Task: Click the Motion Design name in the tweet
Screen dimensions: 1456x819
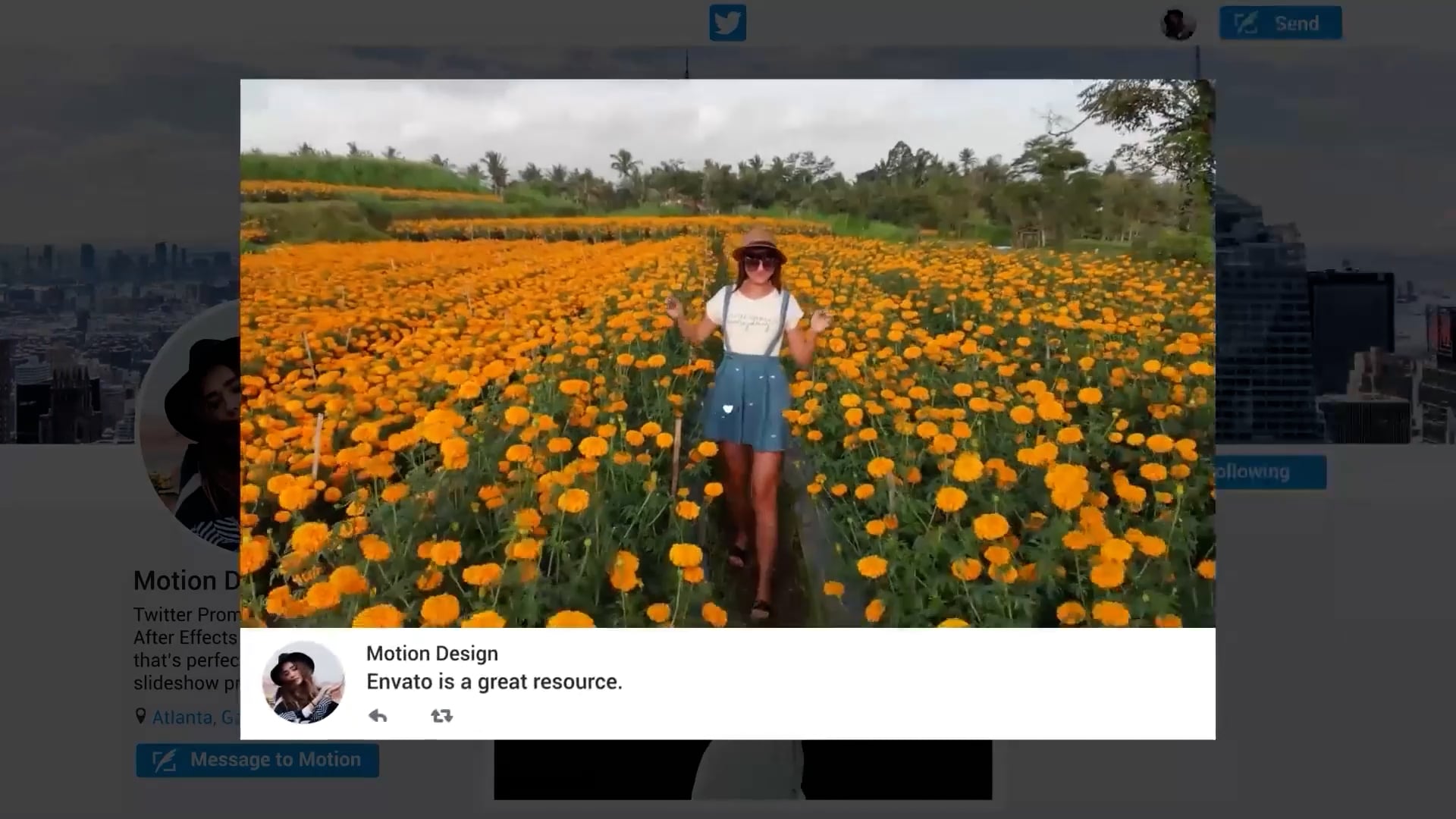Action: point(431,653)
